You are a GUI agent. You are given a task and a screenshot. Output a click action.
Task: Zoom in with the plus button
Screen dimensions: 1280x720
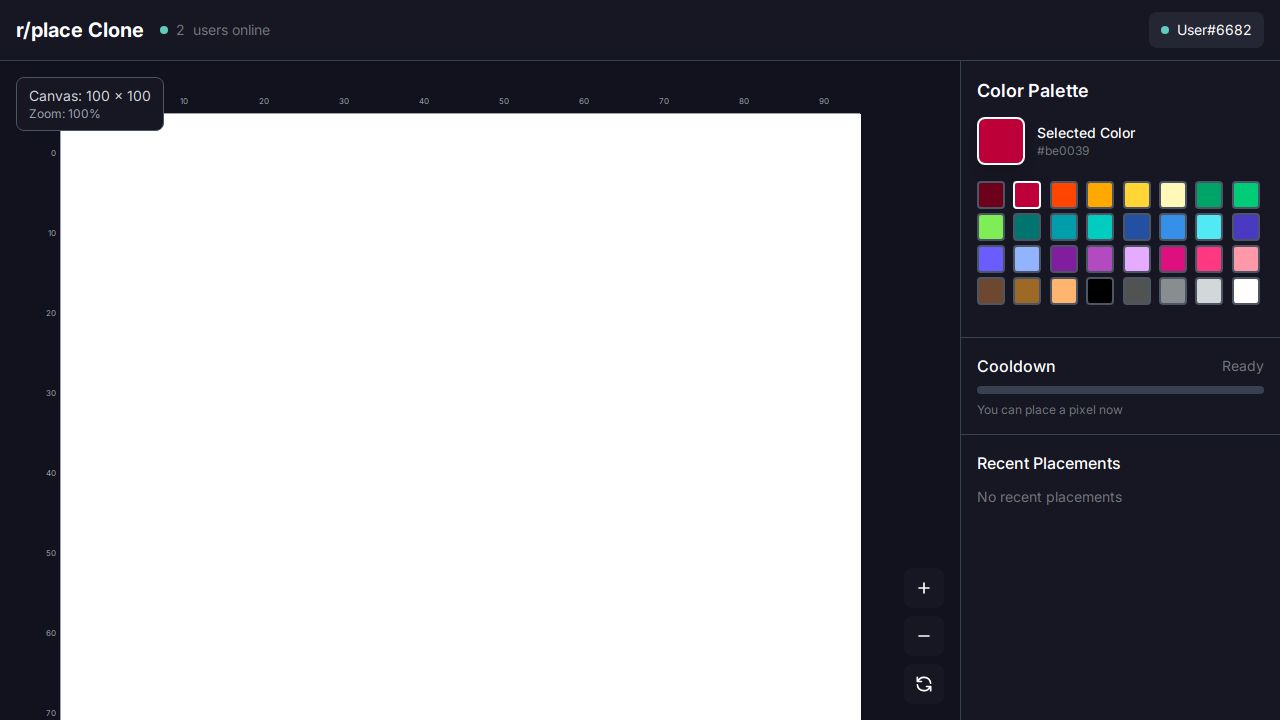[924, 588]
